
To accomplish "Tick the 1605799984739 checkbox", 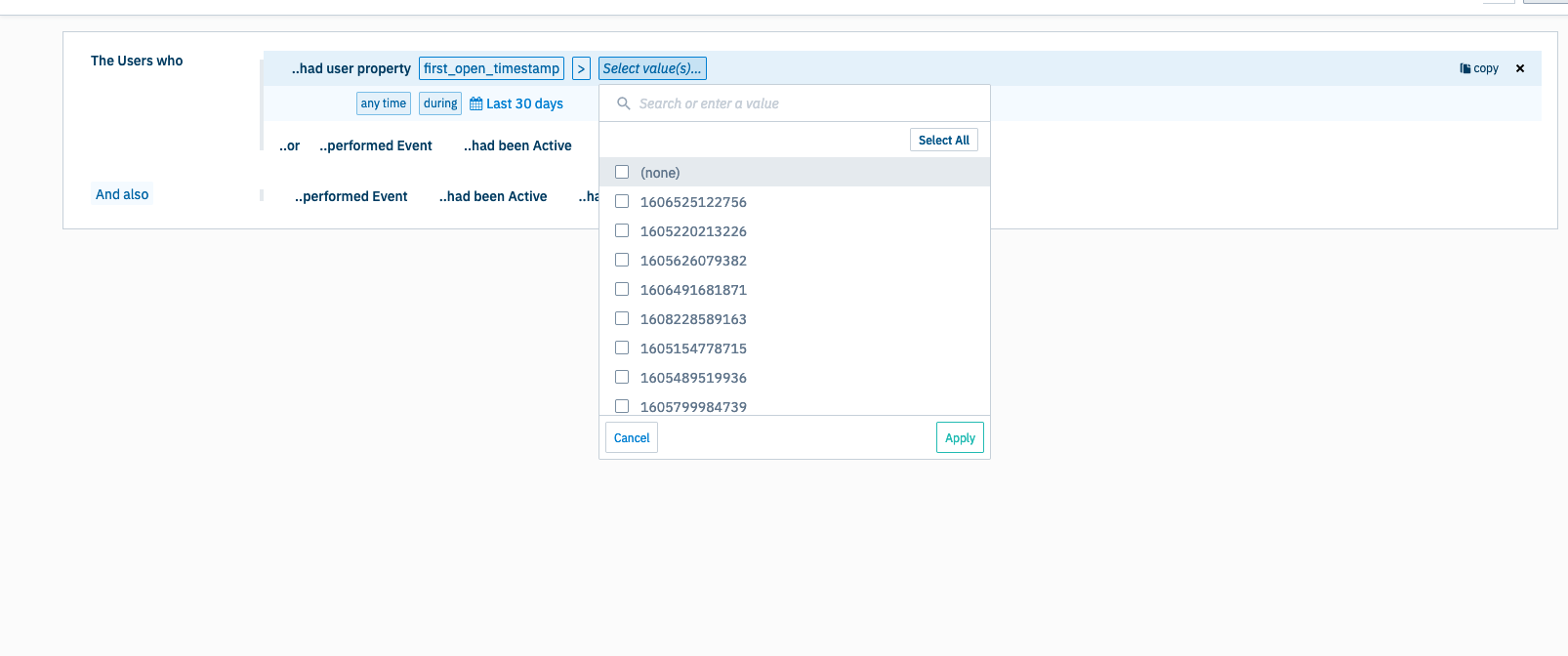I will [622, 406].
